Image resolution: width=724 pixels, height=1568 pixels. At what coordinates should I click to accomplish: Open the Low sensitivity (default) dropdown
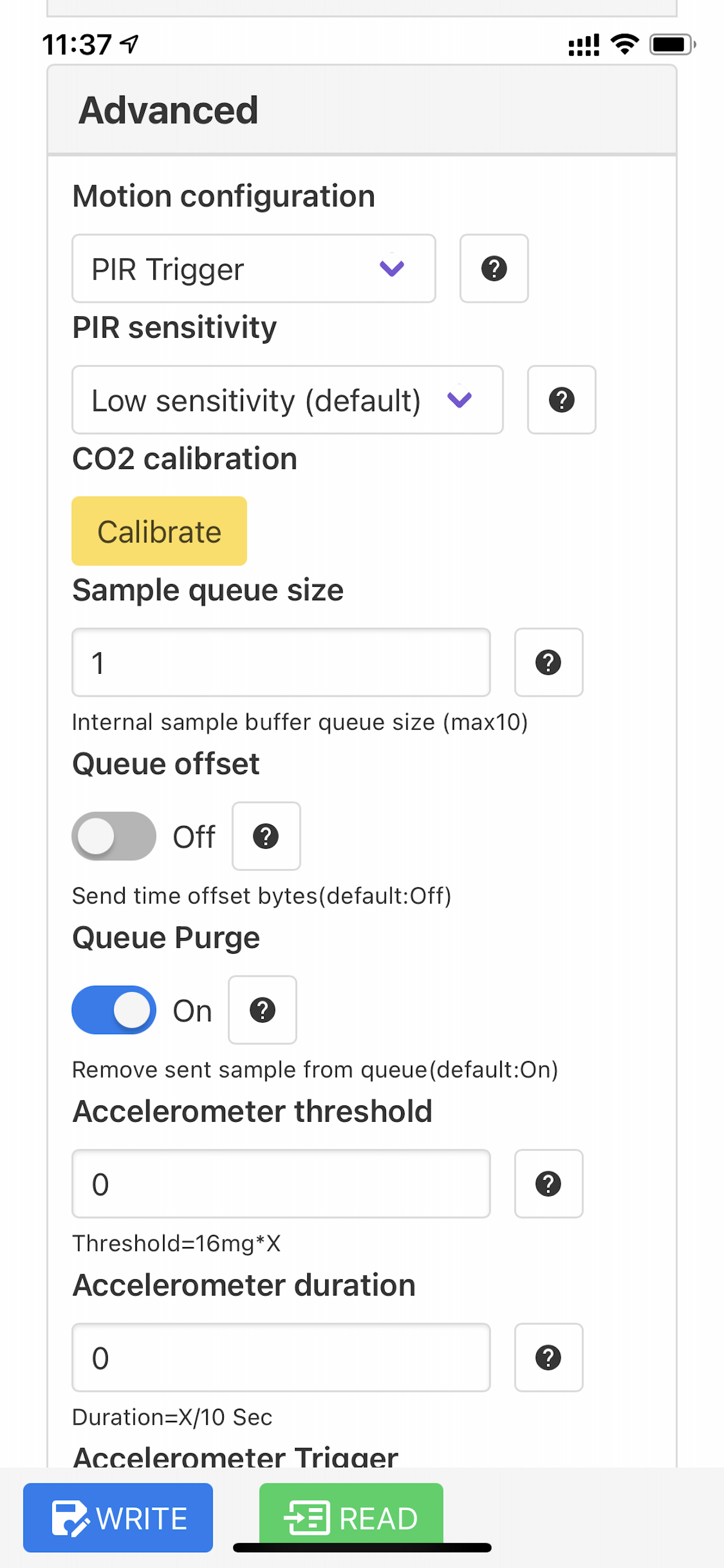point(287,400)
